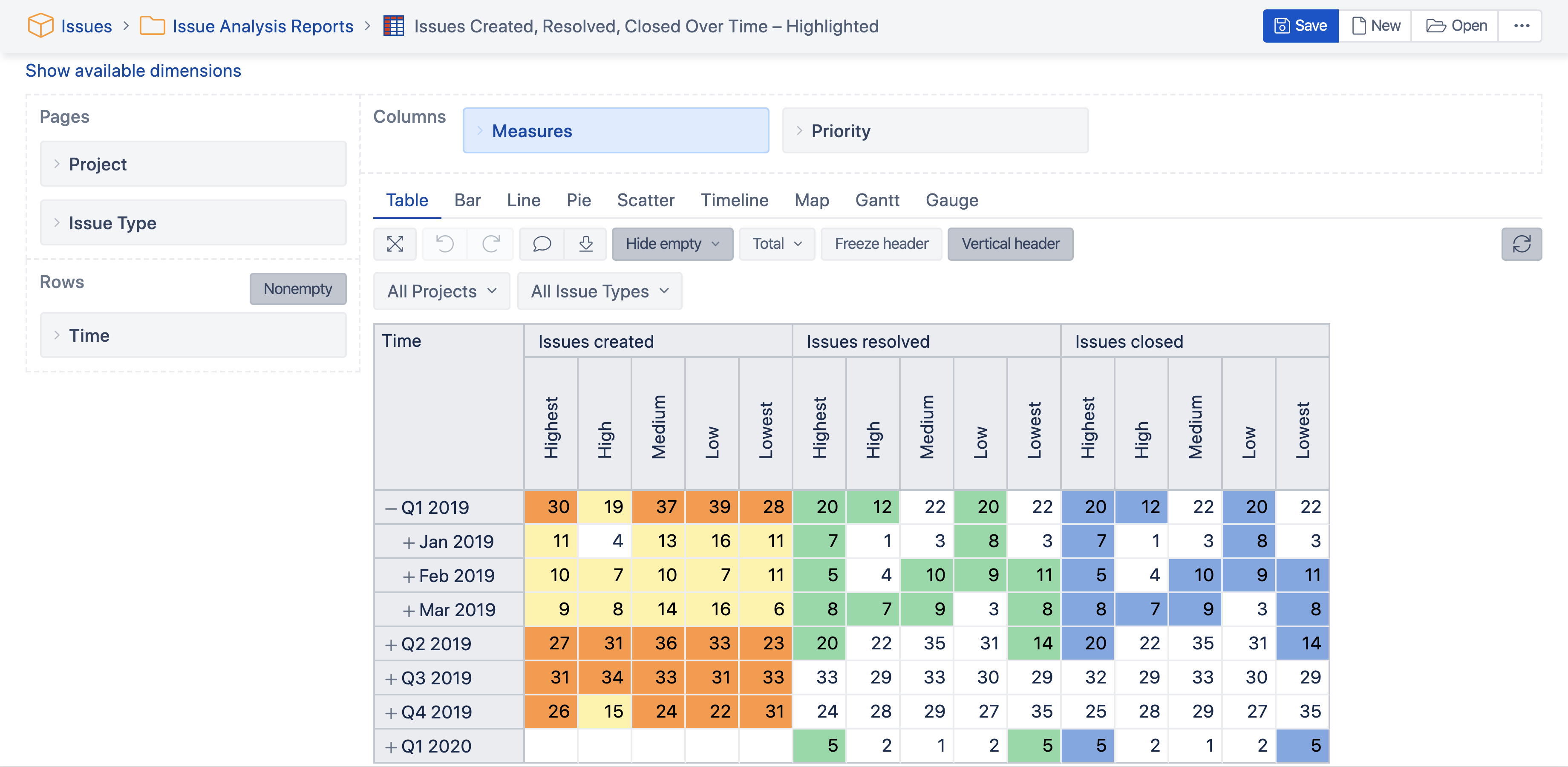Toggle the Freeze header option
The width and height of the screenshot is (1568, 767).
(882, 244)
